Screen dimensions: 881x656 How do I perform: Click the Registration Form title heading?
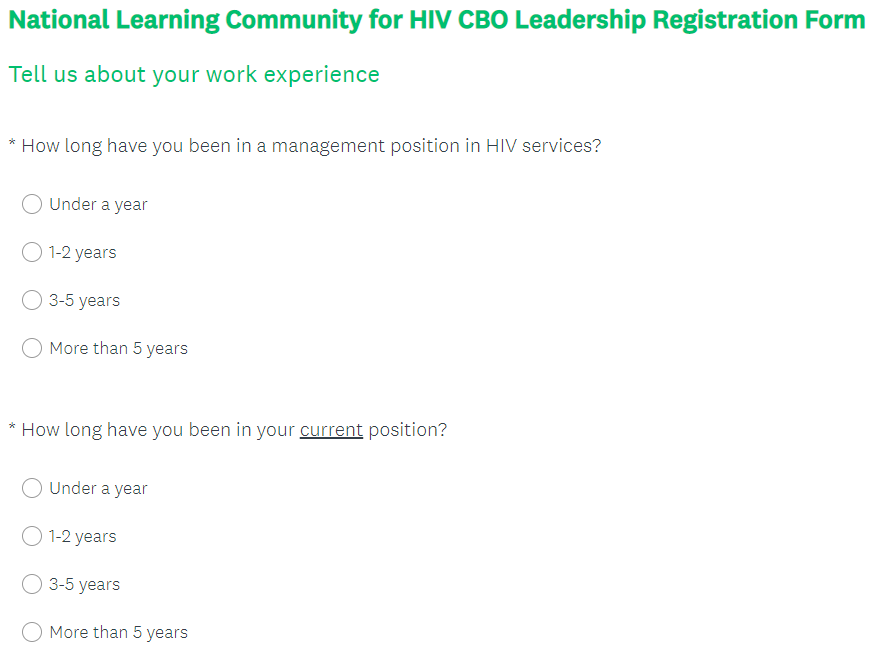pyautogui.click(x=437, y=20)
